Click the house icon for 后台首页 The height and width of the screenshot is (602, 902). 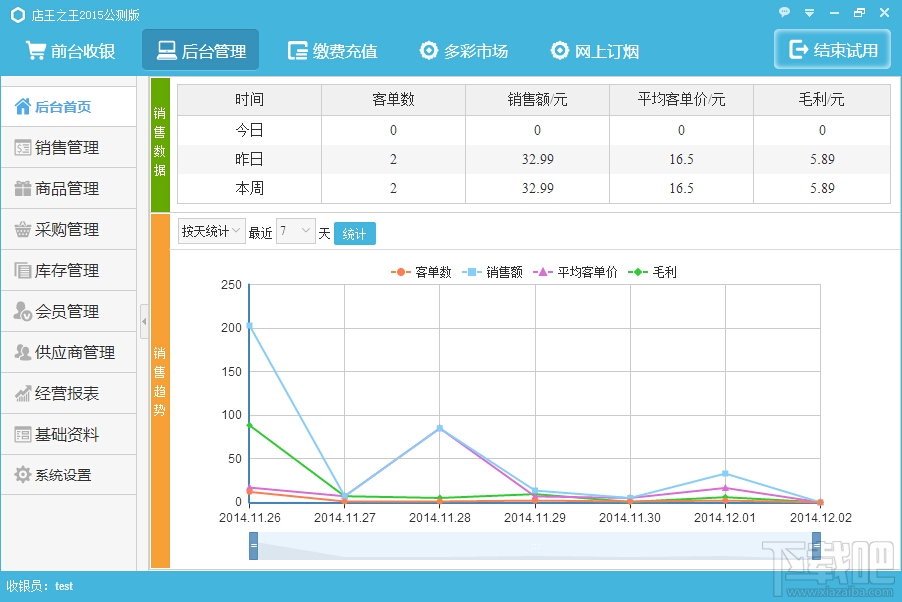point(22,106)
